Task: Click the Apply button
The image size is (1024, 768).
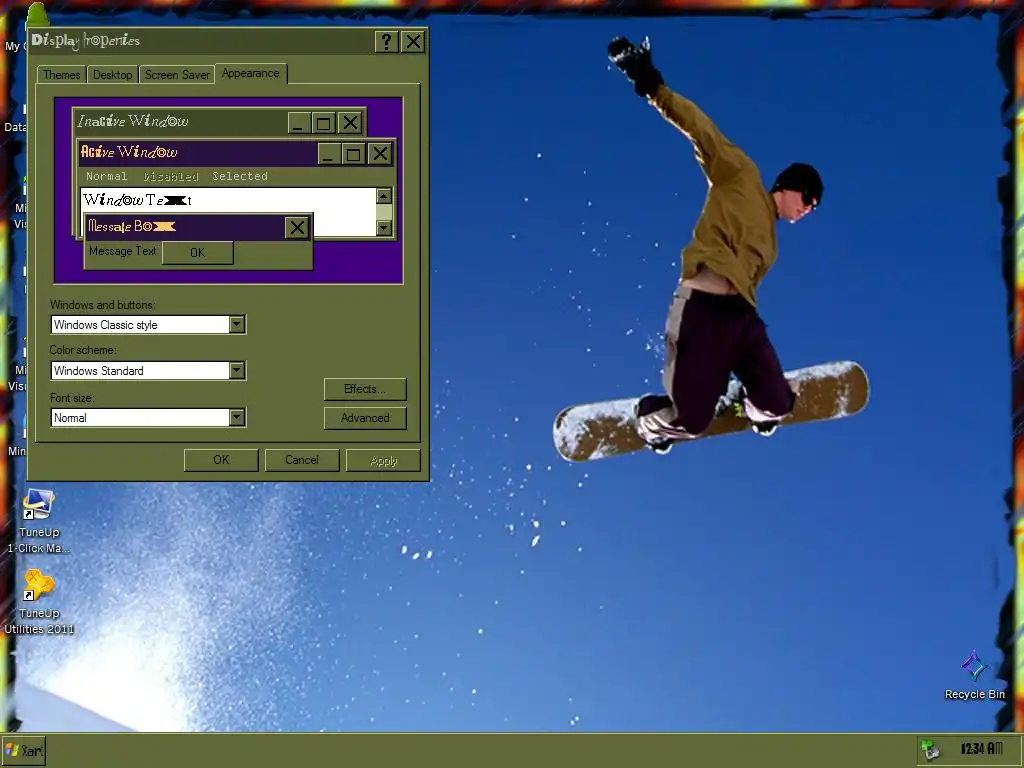Action: click(383, 460)
